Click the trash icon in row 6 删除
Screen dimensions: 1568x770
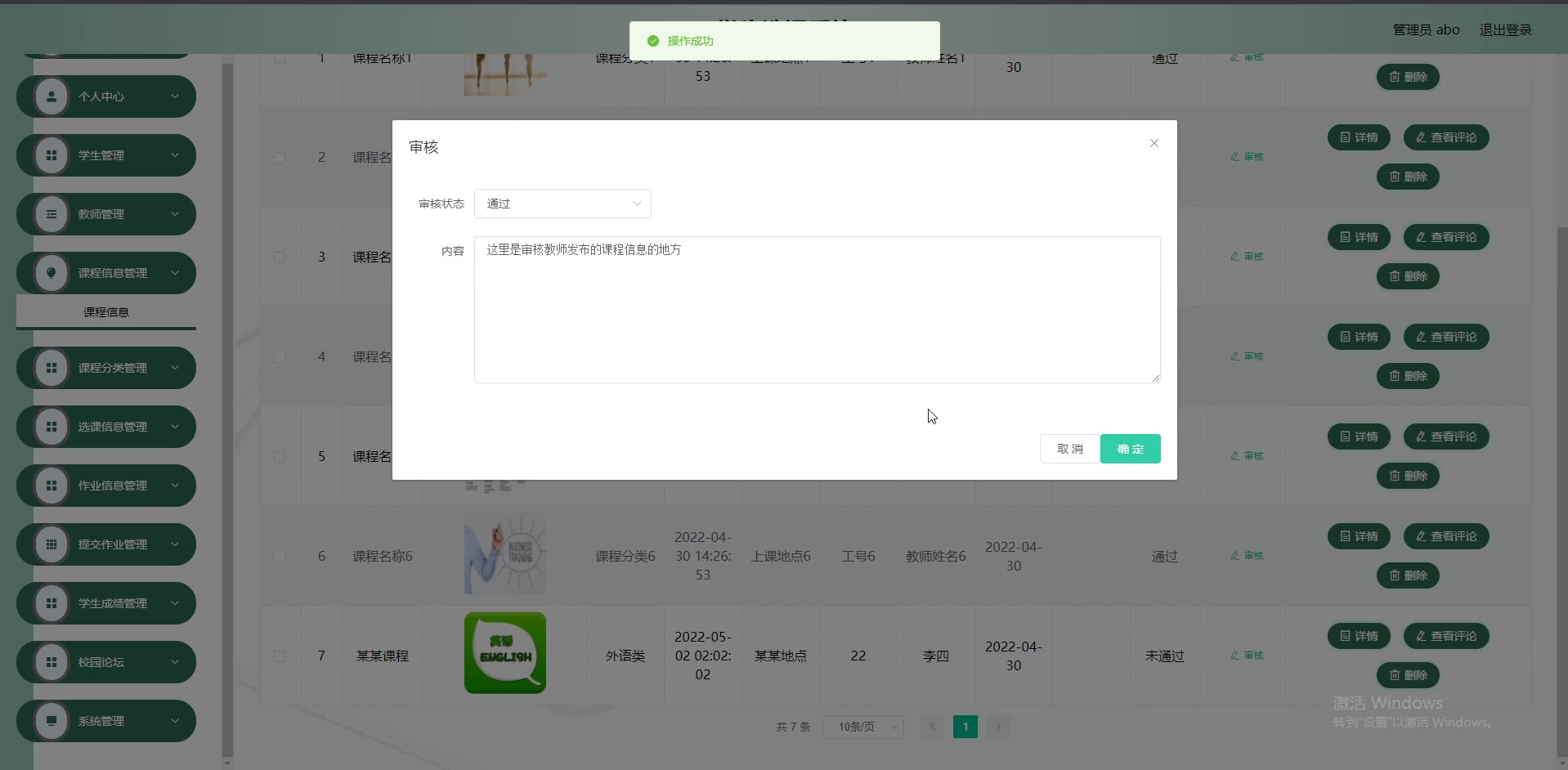pos(1395,575)
